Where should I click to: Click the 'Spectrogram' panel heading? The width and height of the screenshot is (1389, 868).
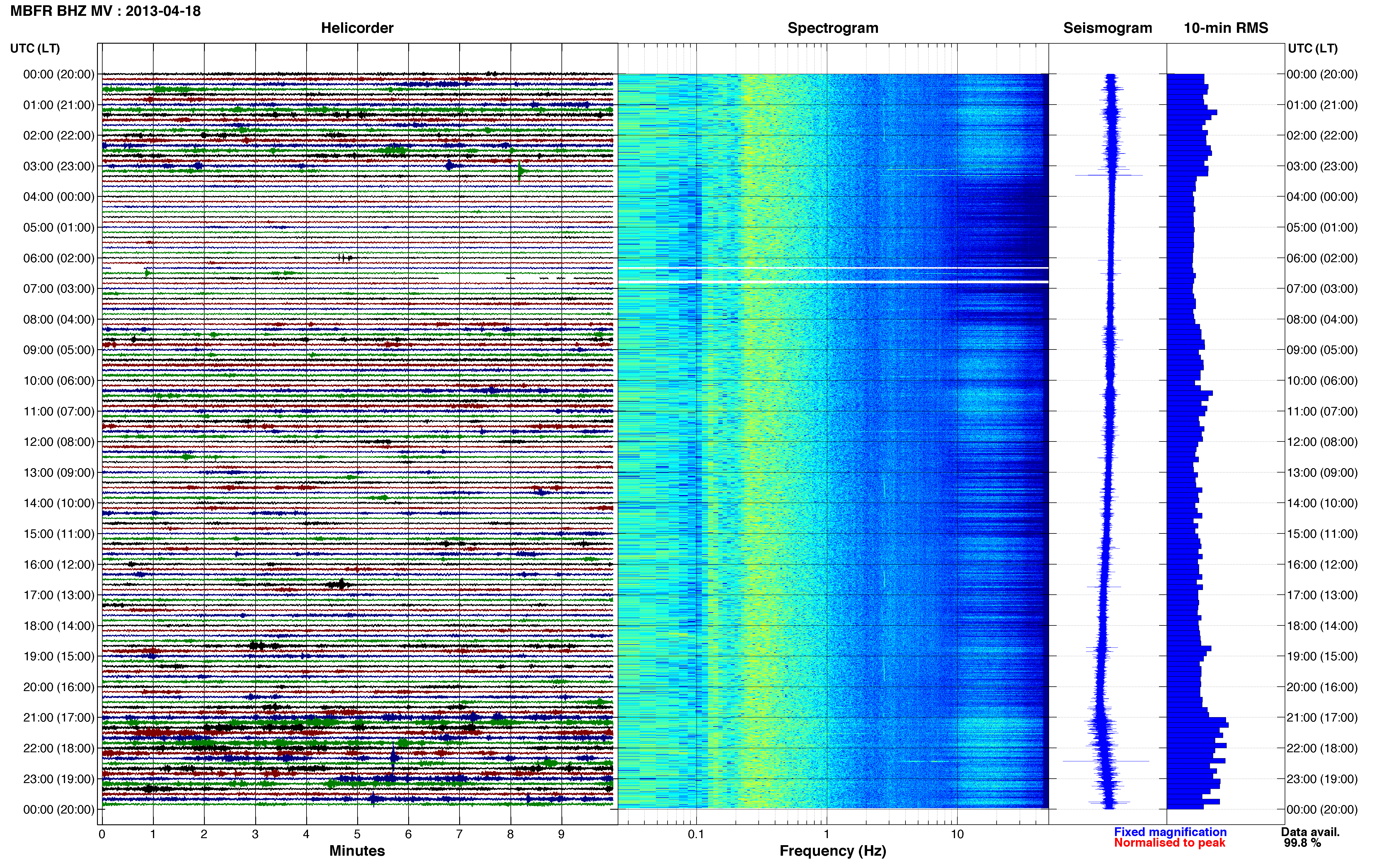point(833,28)
